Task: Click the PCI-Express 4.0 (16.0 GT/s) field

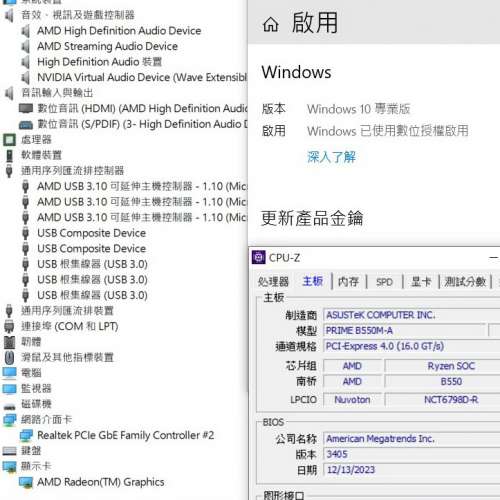Action: (x=412, y=346)
